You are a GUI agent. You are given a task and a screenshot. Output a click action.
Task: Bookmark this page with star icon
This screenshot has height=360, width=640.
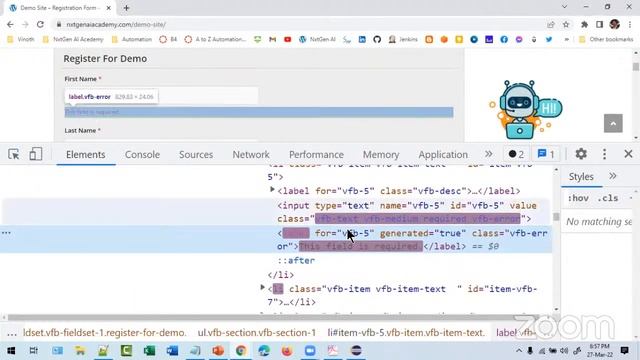point(566,24)
